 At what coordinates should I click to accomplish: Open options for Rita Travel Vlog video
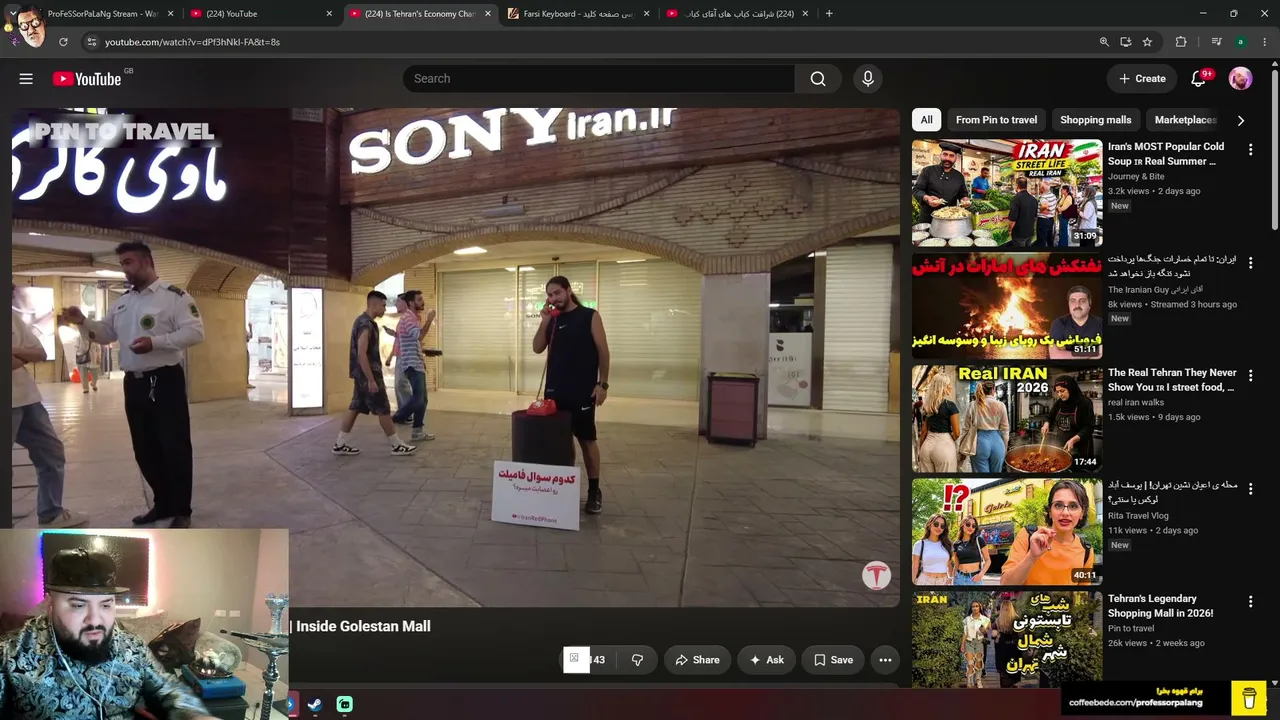[1250, 489]
